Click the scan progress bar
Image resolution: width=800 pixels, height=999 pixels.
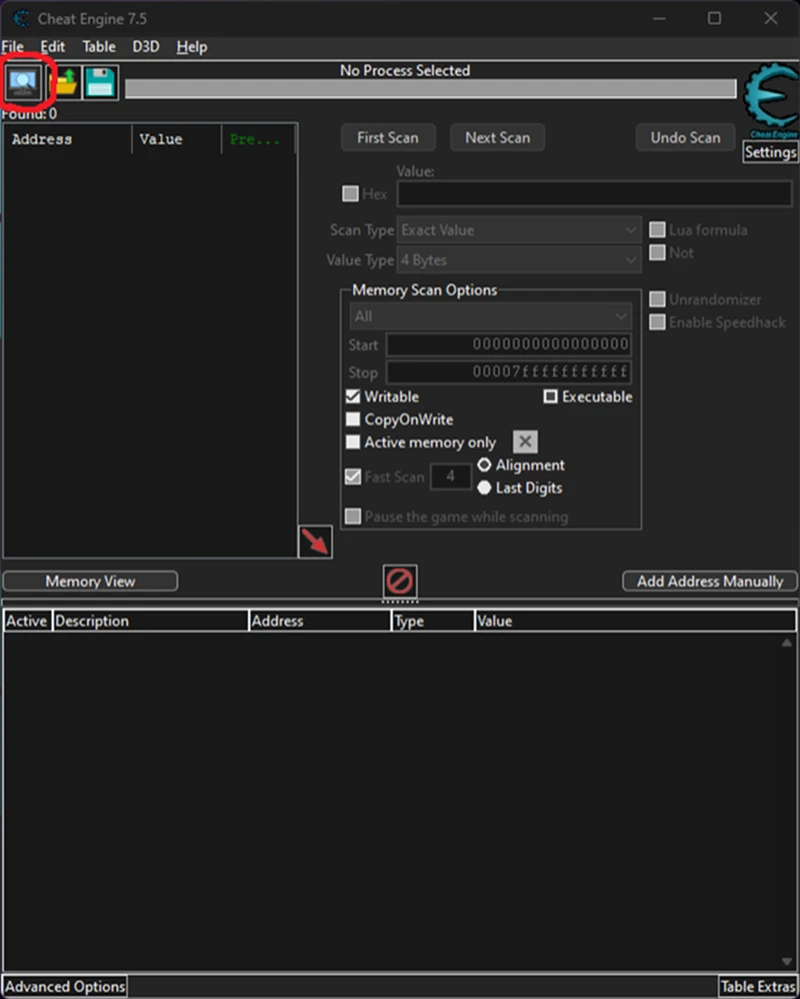(431, 89)
